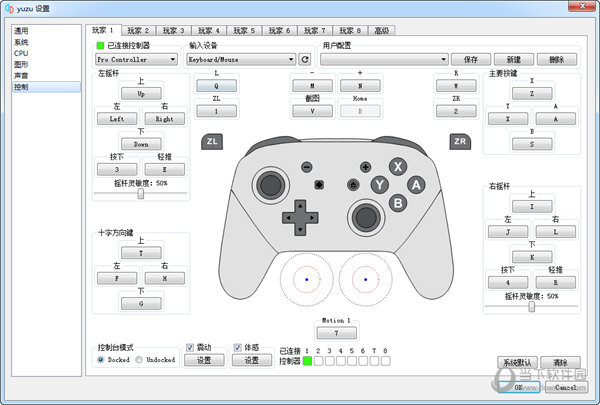The height and width of the screenshot is (405, 600).
Task: Click the D-pad on controller image
Action: coord(299,217)
